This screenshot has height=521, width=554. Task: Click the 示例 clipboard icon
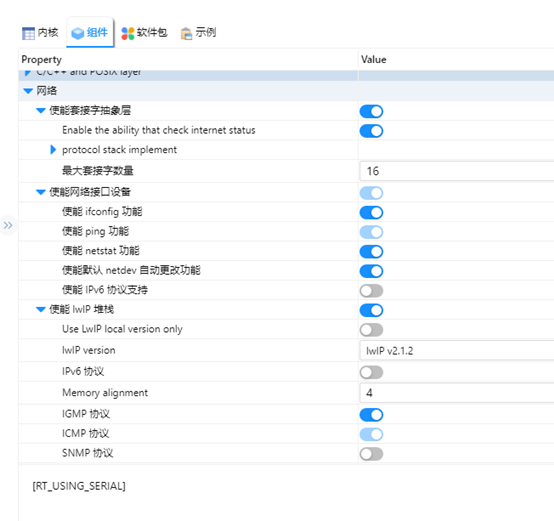[186, 34]
